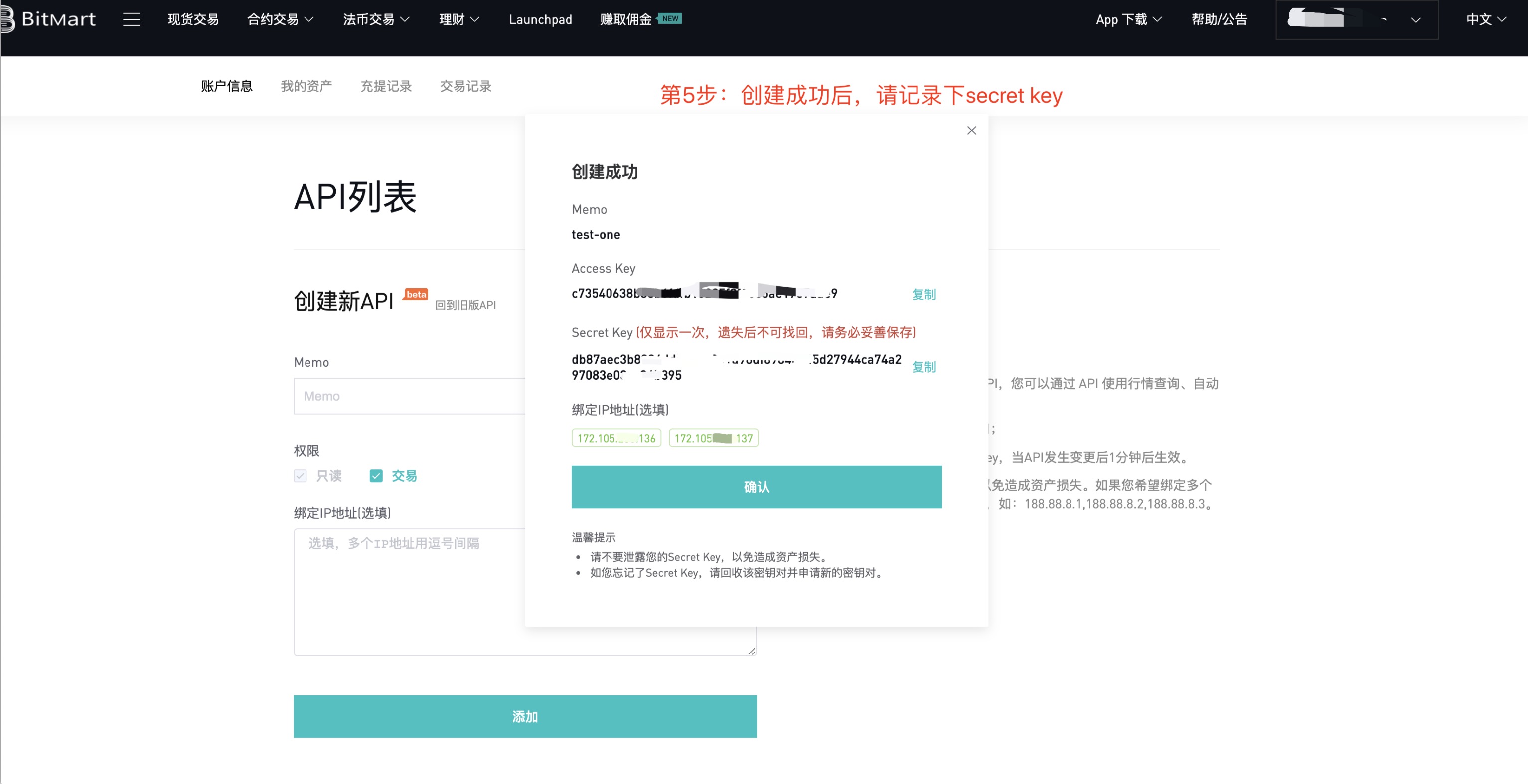Focus the Memo input field
Screen dimensions: 1528x784
409,396
